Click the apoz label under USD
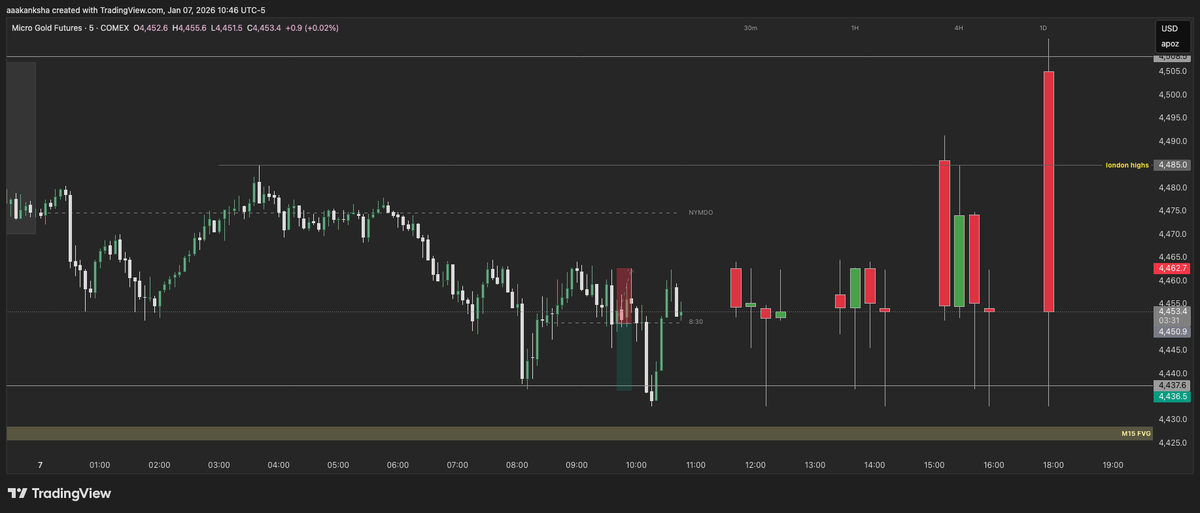Screen dimensions: 1200x513 click(1169, 44)
